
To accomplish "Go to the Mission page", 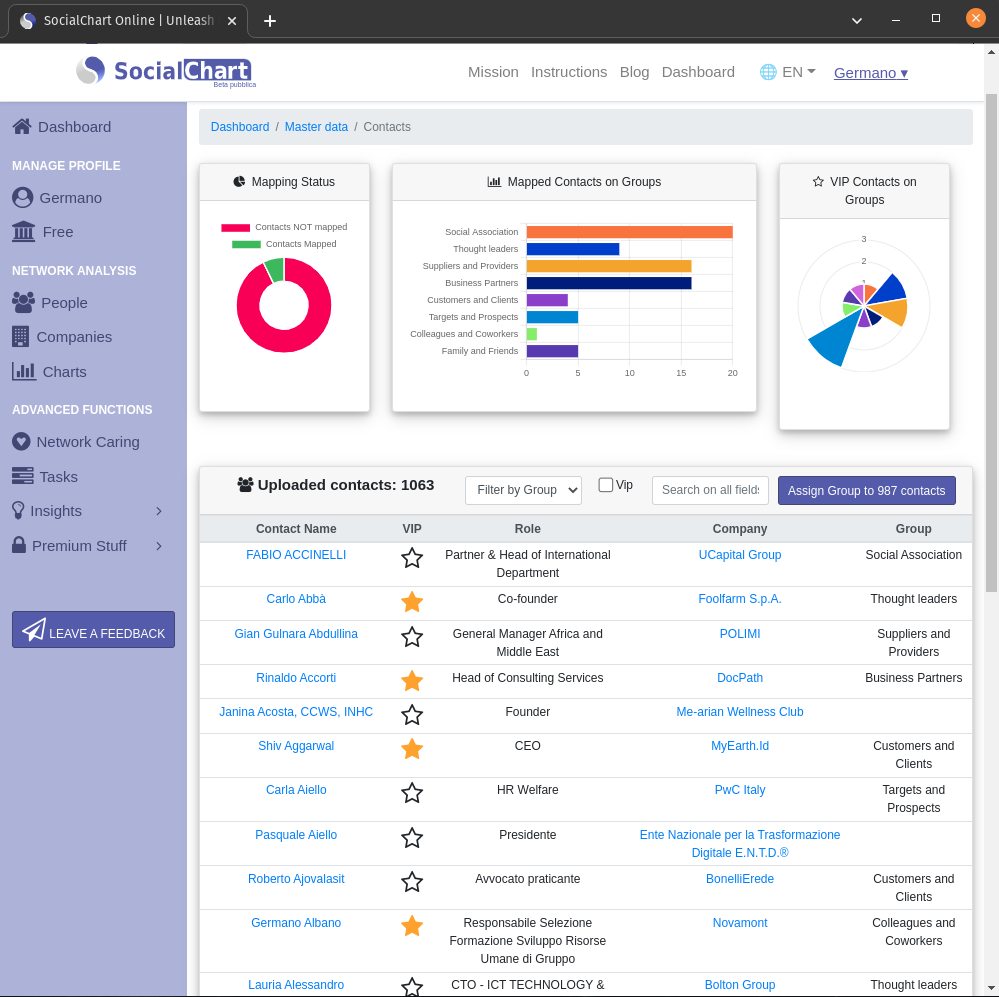I will point(493,72).
